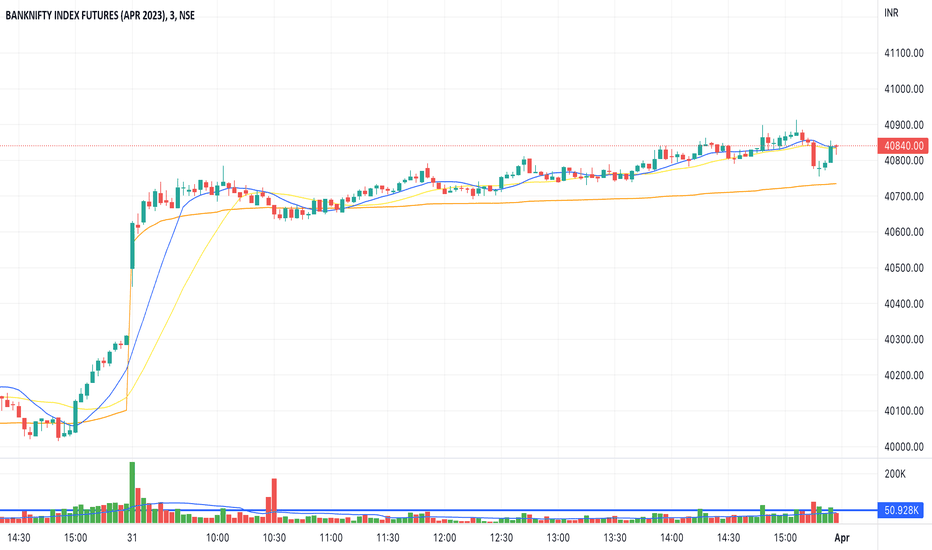
Task: Click the 10:30 time axis label
Action: 274,538
